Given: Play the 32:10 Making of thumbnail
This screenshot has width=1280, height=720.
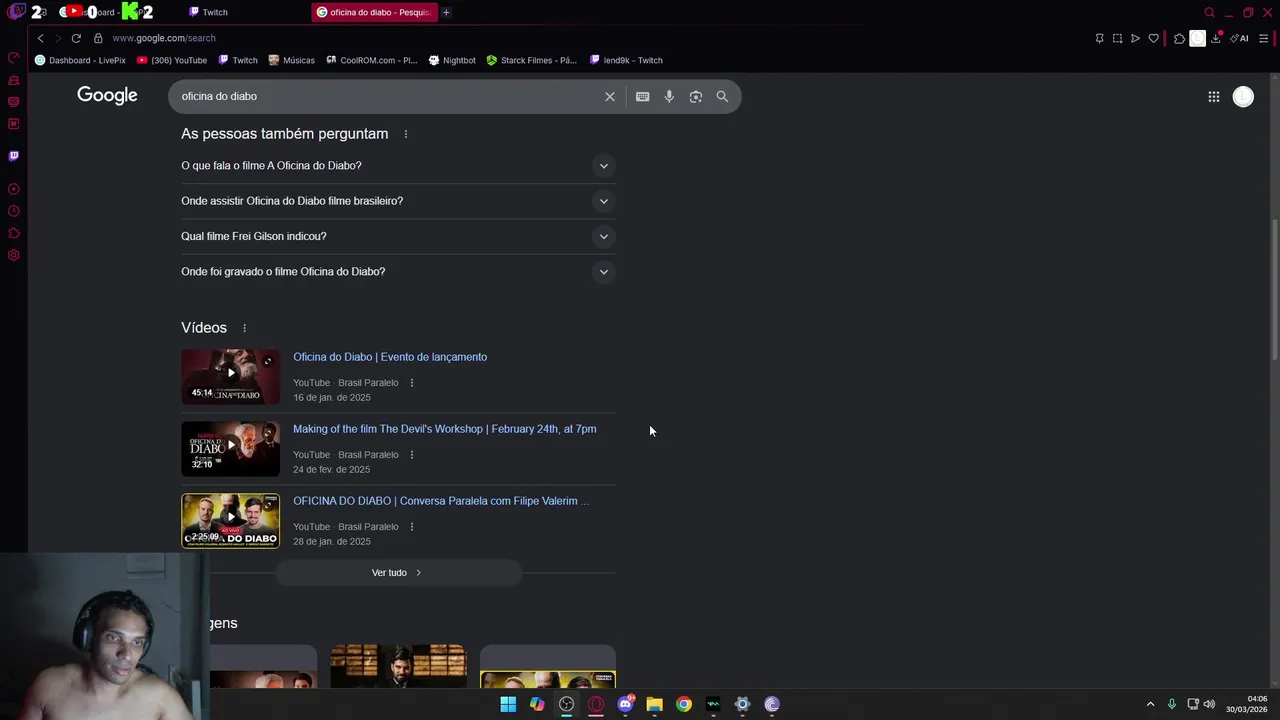Looking at the screenshot, I should pyautogui.click(x=230, y=448).
